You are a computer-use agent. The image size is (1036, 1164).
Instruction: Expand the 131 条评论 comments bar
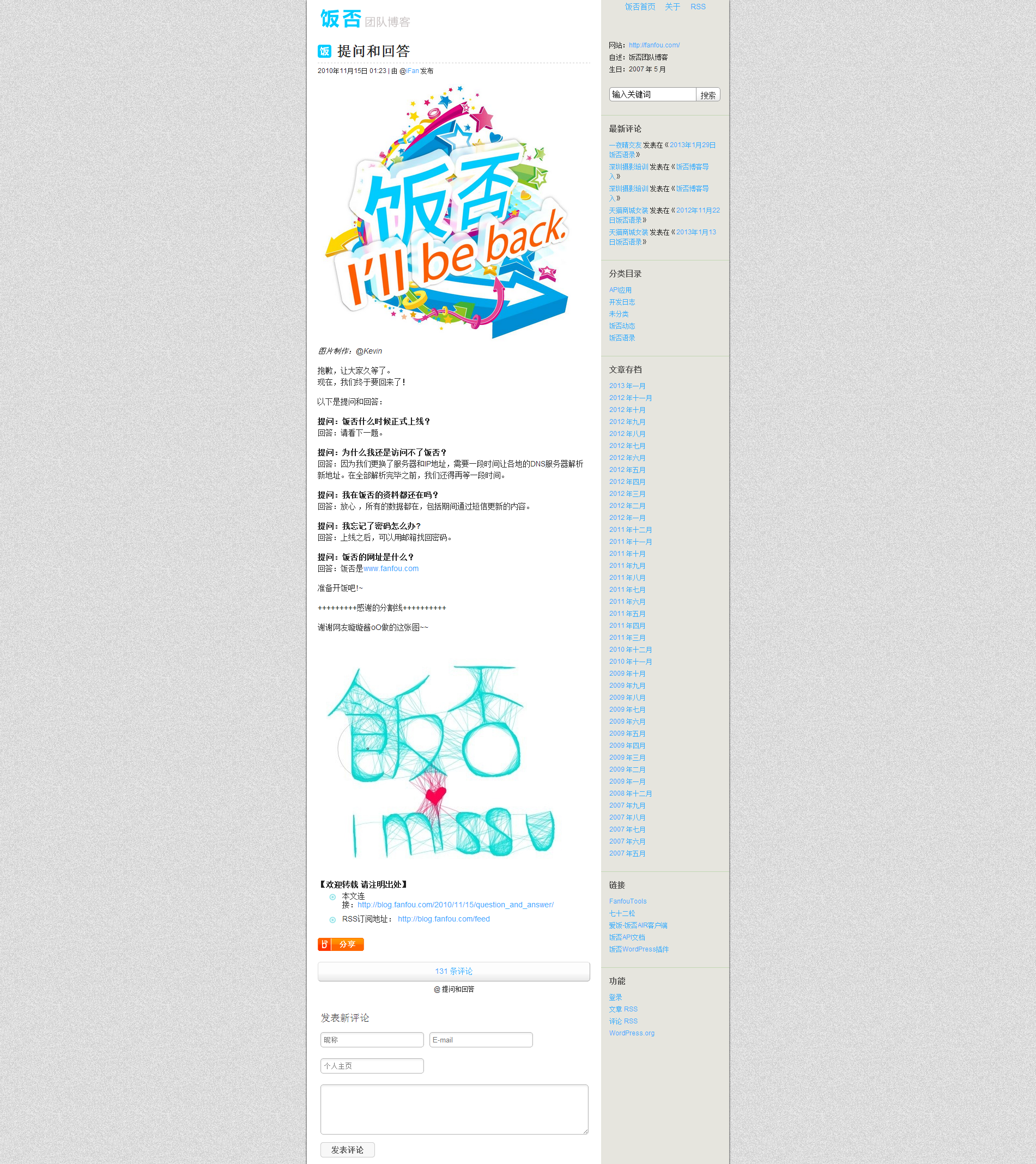point(453,971)
